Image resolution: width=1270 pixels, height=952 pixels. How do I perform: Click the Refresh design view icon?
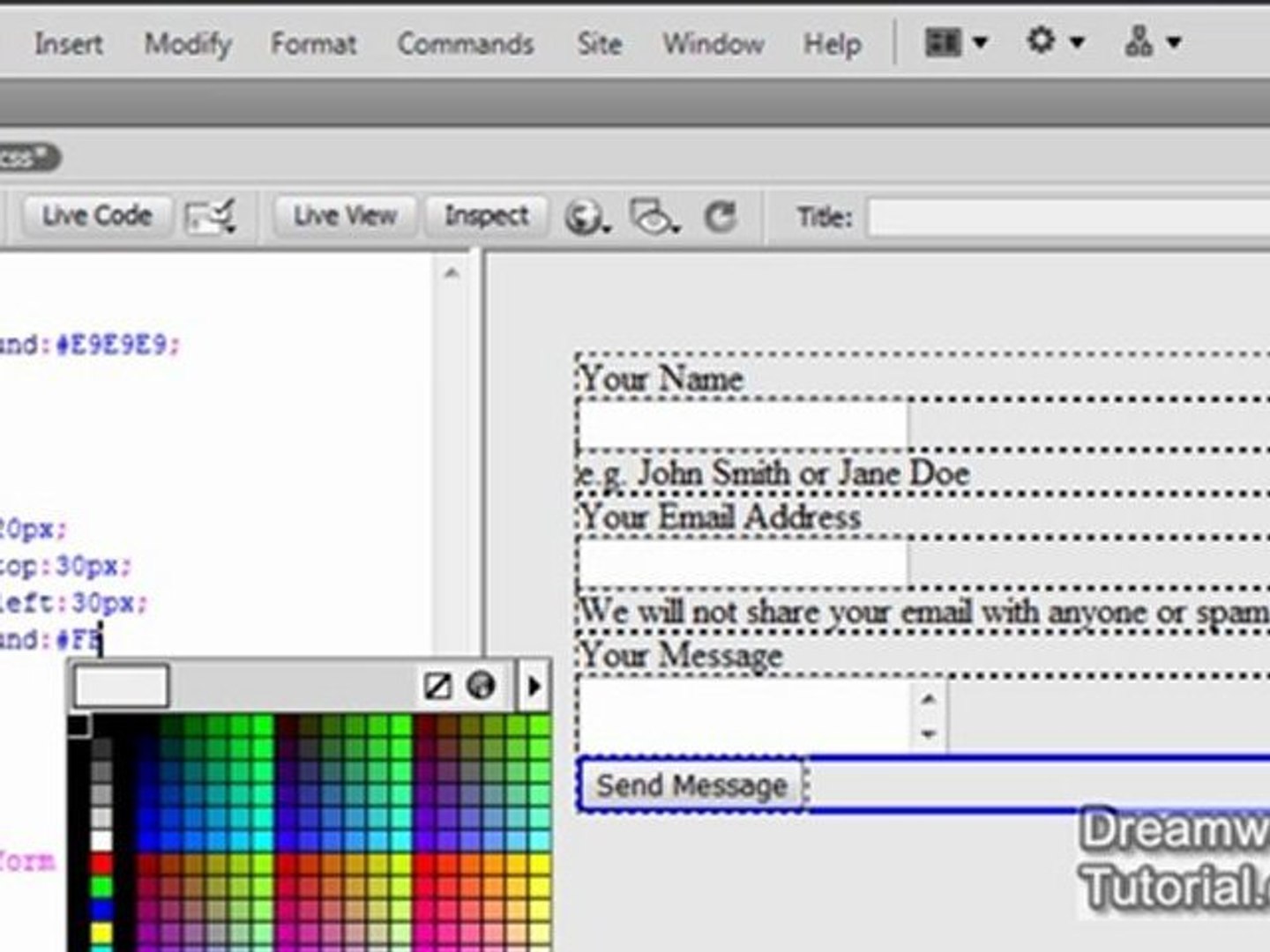(x=721, y=216)
